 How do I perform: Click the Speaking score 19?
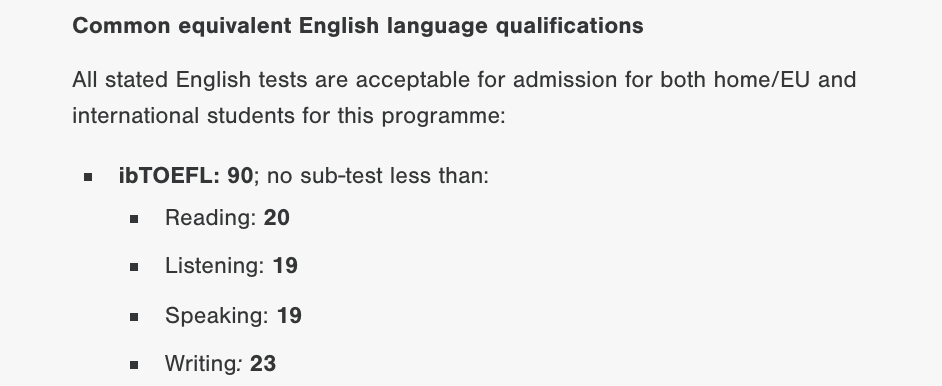pos(289,315)
